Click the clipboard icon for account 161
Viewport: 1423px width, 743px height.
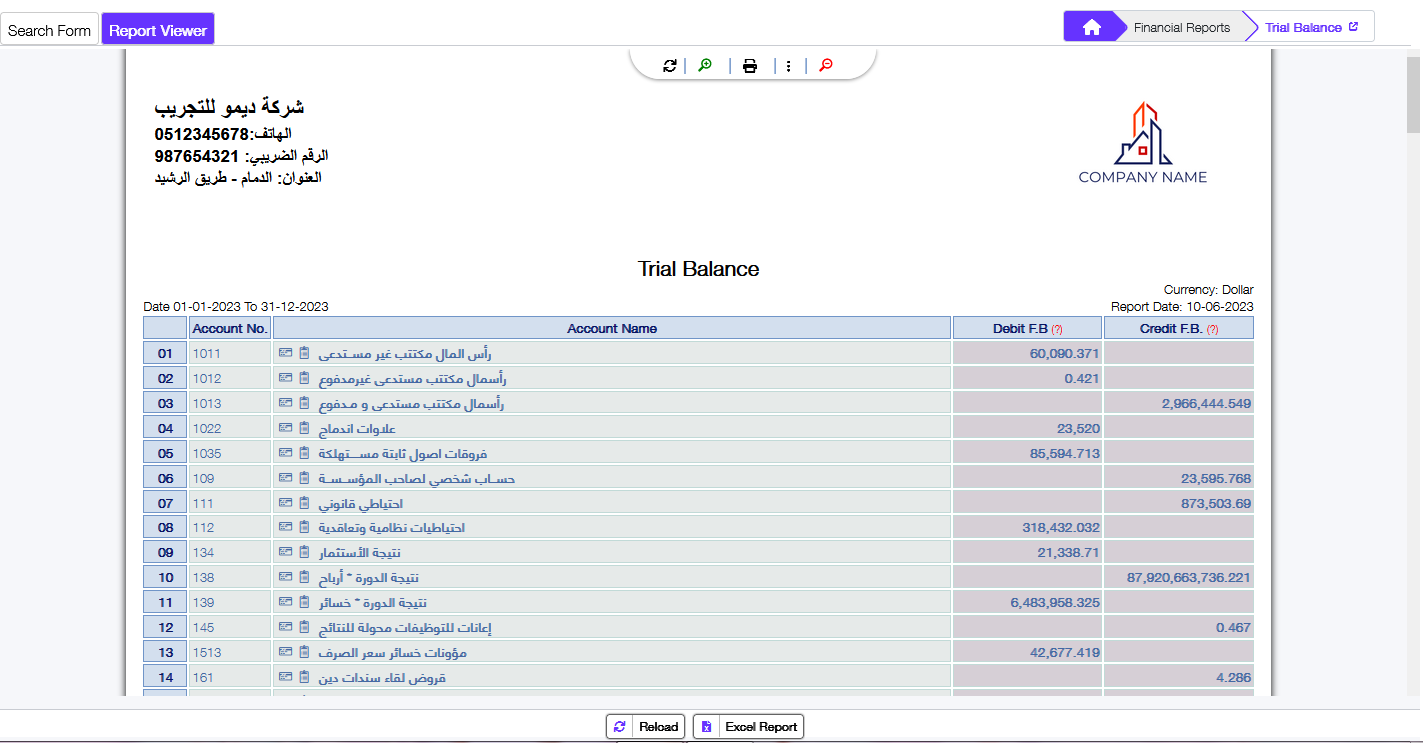pyautogui.click(x=305, y=677)
